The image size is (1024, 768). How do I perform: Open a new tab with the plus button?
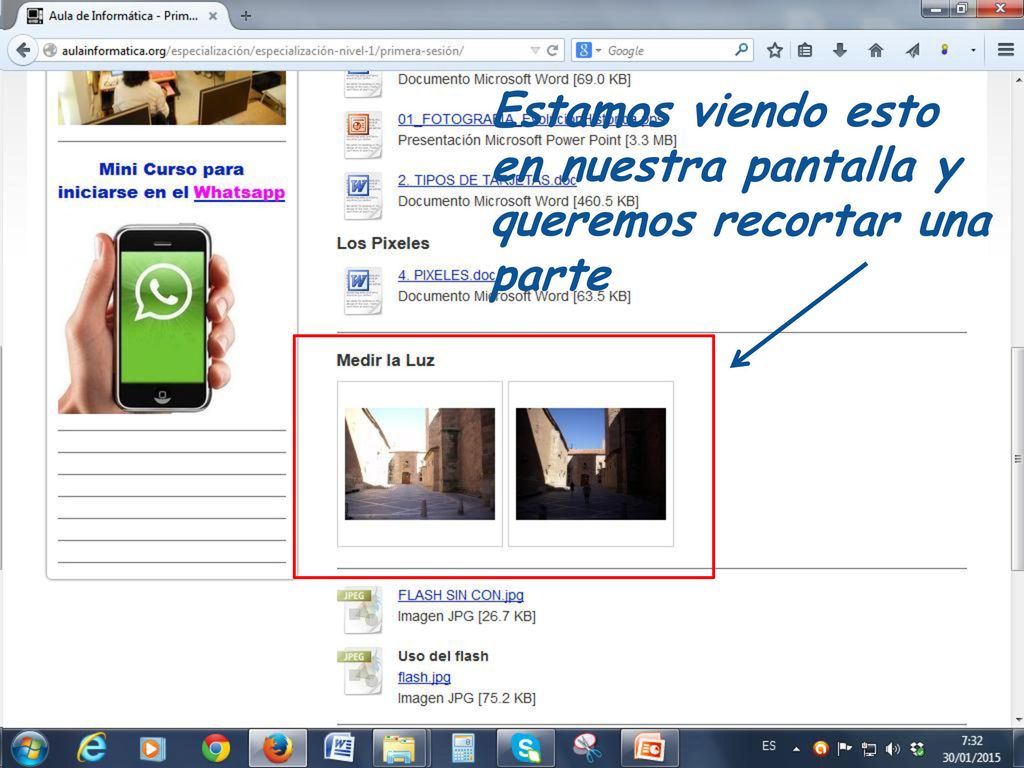[246, 16]
